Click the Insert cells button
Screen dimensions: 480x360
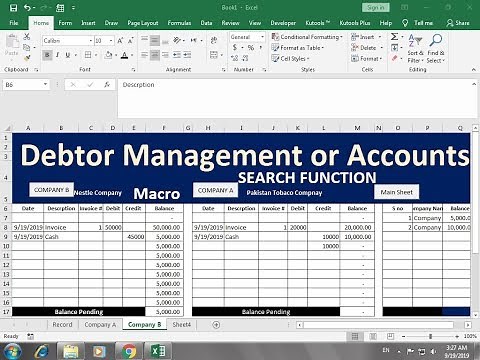[363, 37]
